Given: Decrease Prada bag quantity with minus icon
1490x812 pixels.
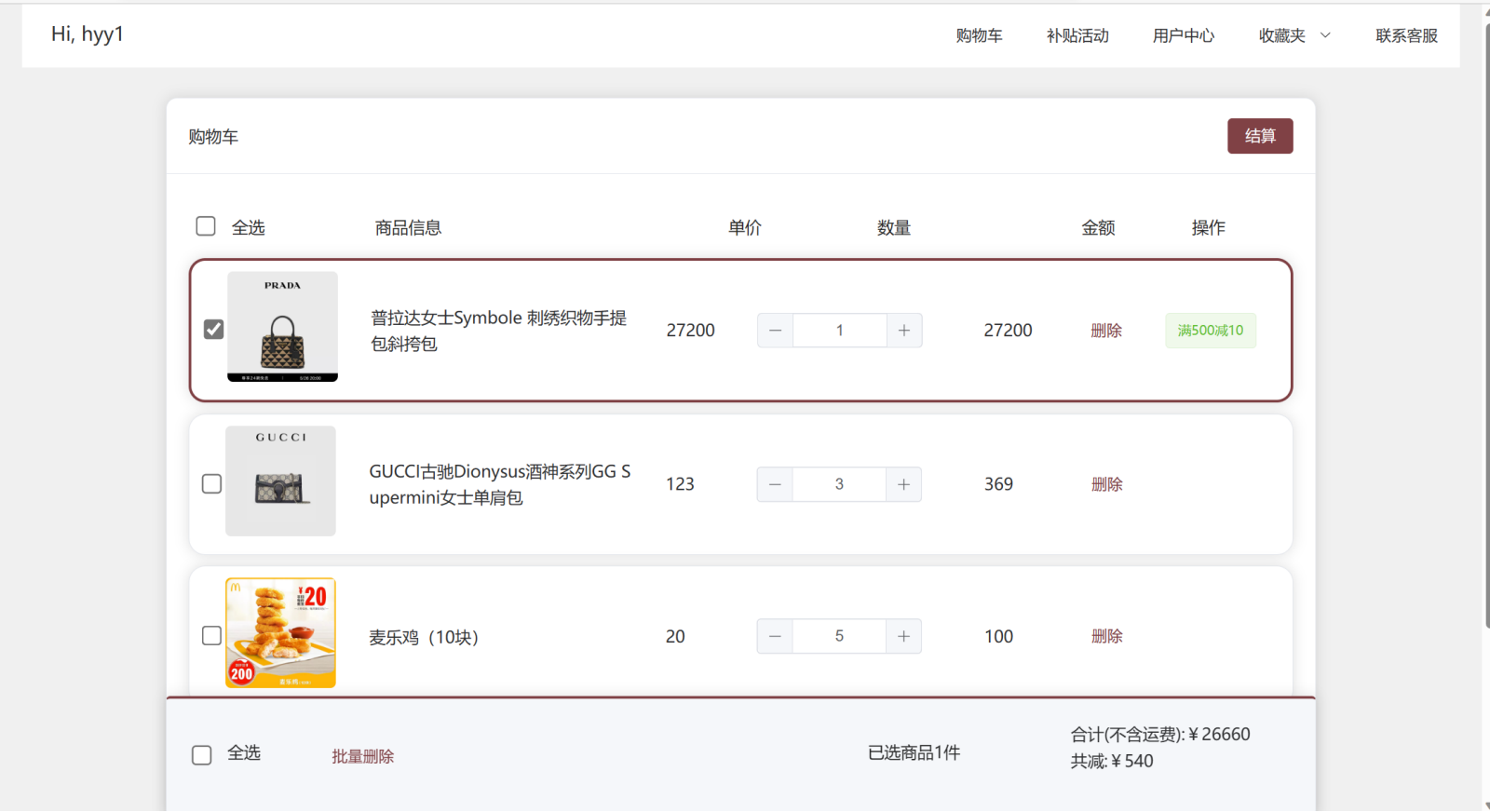Looking at the screenshot, I should coord(775,331).
